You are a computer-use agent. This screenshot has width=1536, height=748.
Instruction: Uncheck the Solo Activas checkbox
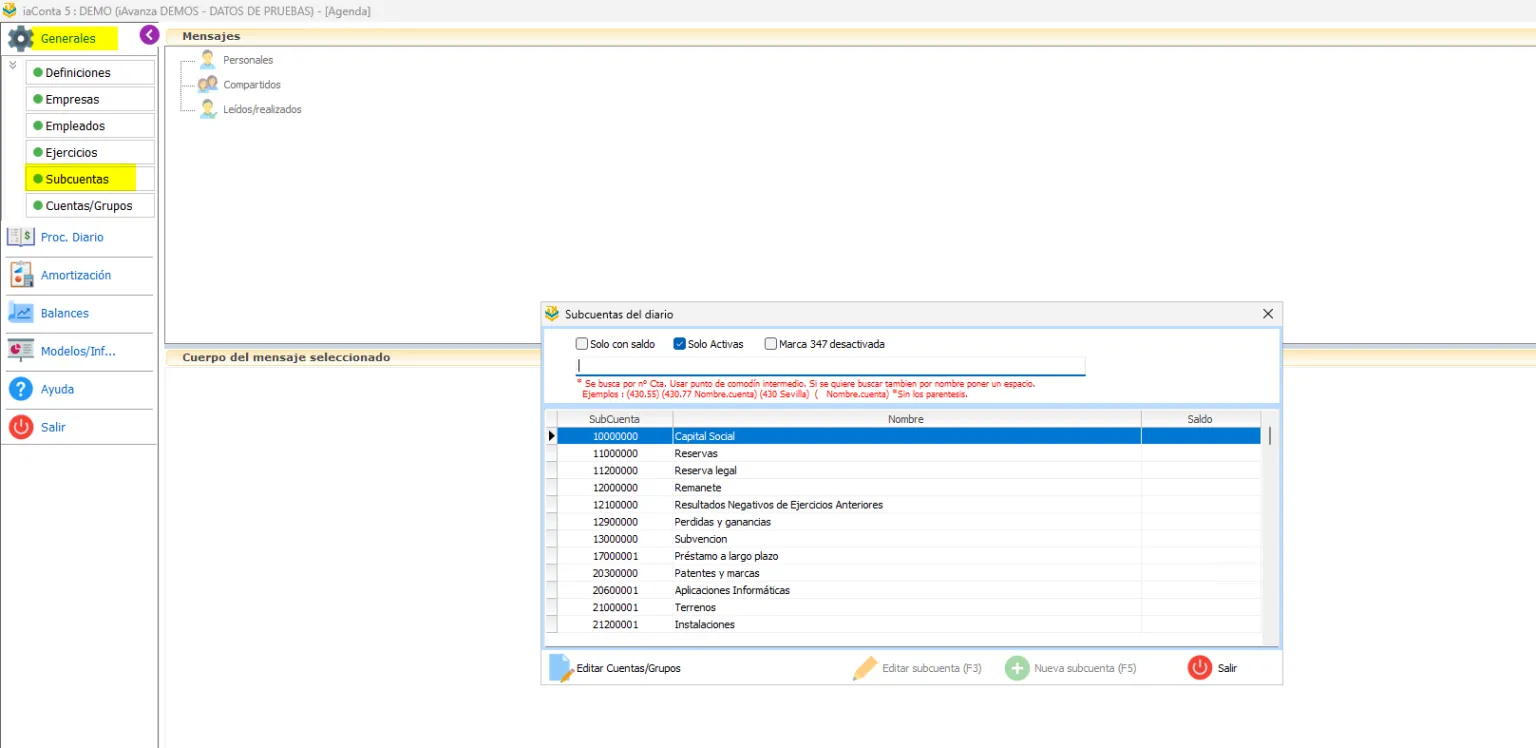(680, 344)
